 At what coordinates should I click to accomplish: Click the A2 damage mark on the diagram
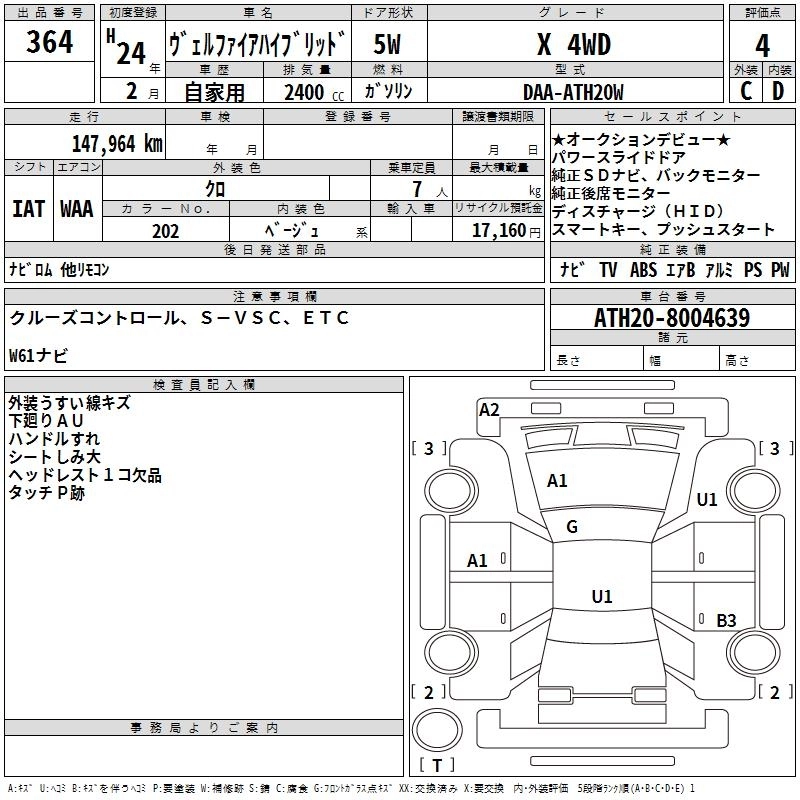tap(489, 409)
